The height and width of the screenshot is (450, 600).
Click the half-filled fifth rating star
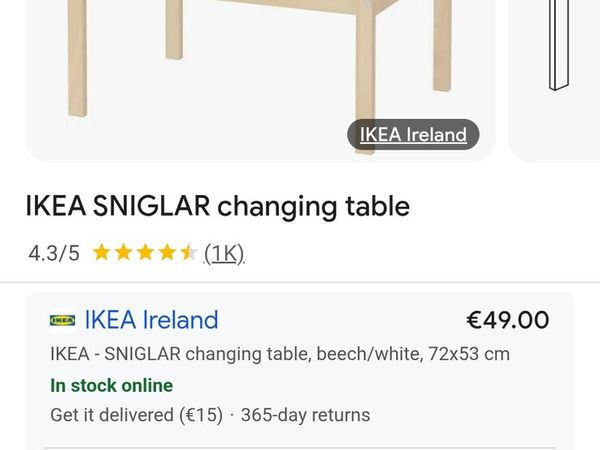[189, 253]
